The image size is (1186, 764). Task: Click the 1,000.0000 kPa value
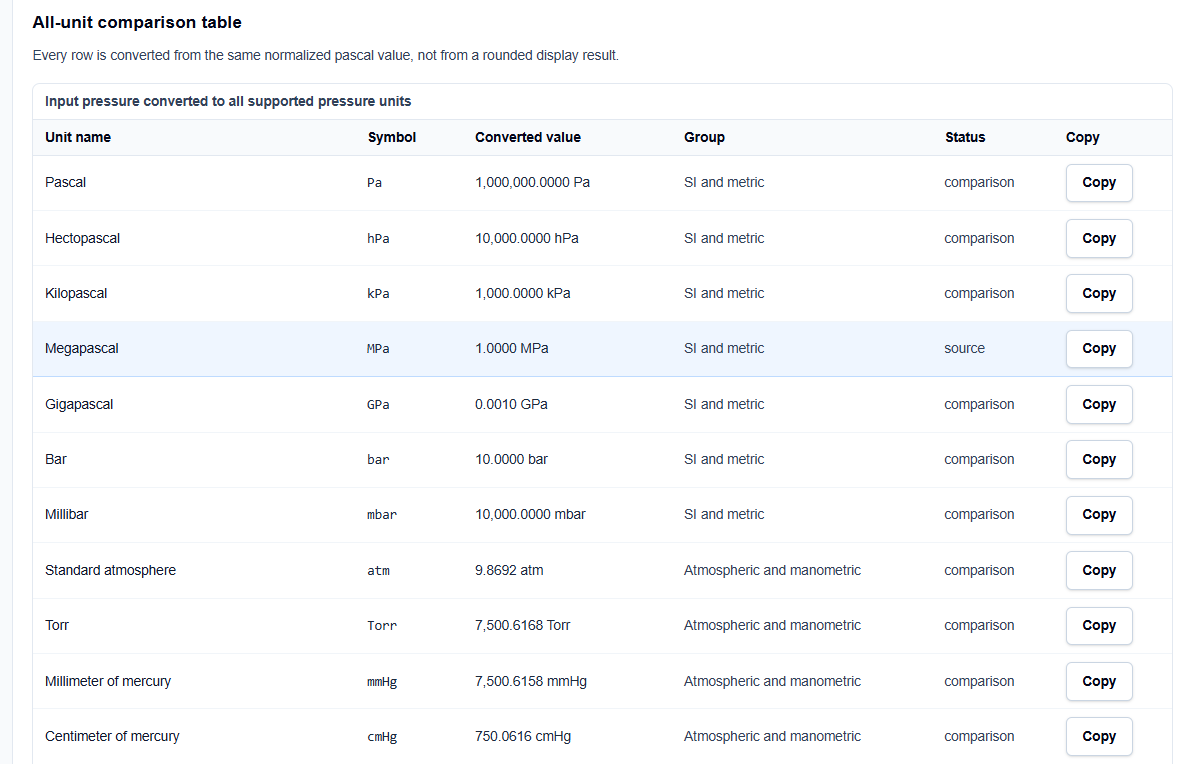[x=523, y=293]
